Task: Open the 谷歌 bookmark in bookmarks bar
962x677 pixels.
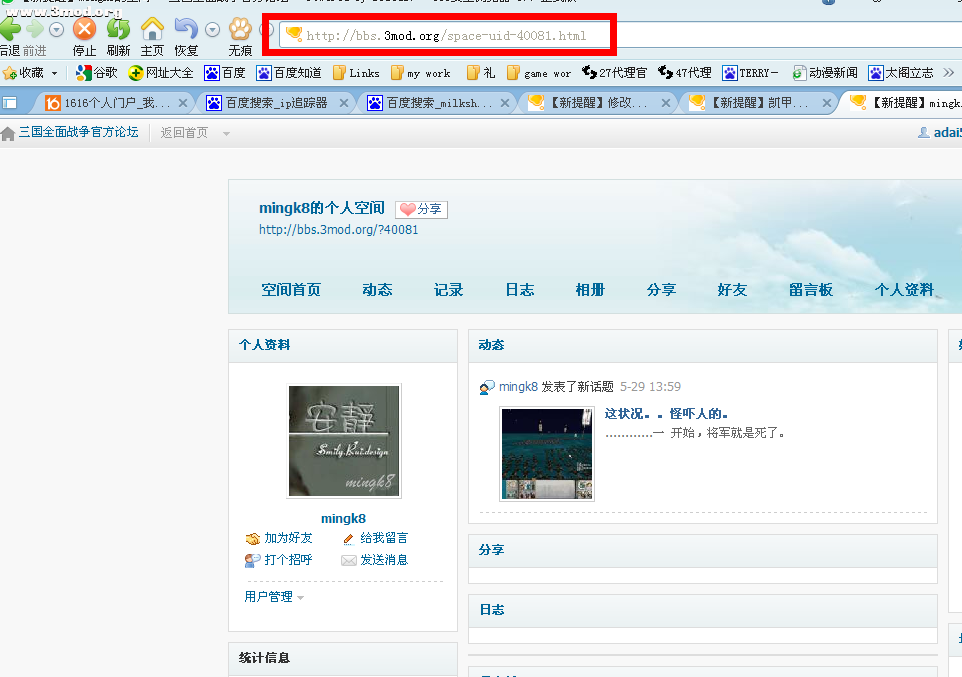Action: point(96,73)
